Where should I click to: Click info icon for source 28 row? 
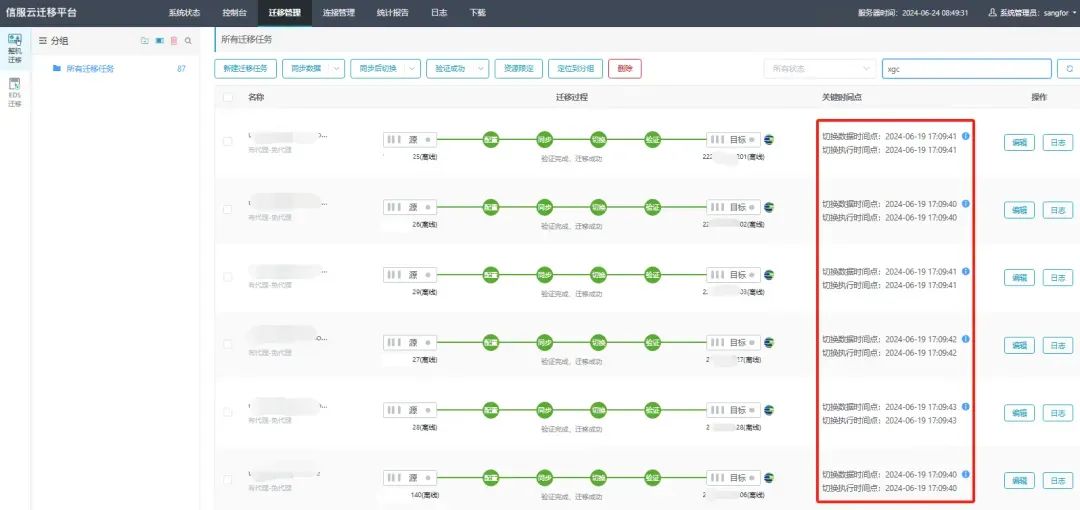click(966, 407)
